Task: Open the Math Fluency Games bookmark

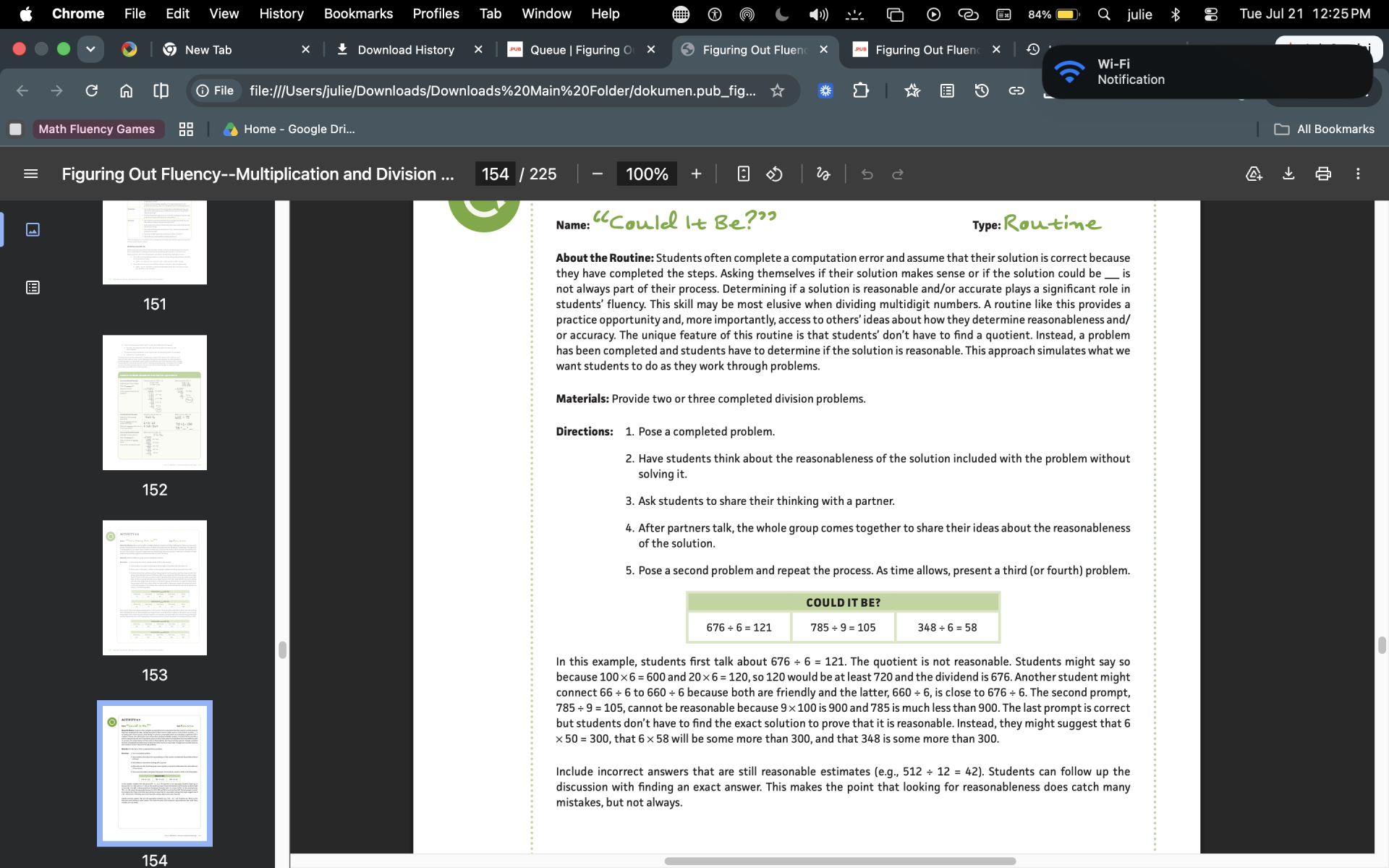Action: pos(96,129)
